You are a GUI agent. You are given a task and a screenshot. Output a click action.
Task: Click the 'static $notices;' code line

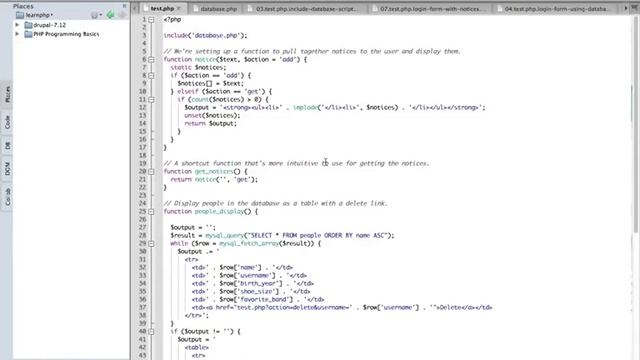click(198, 67)
